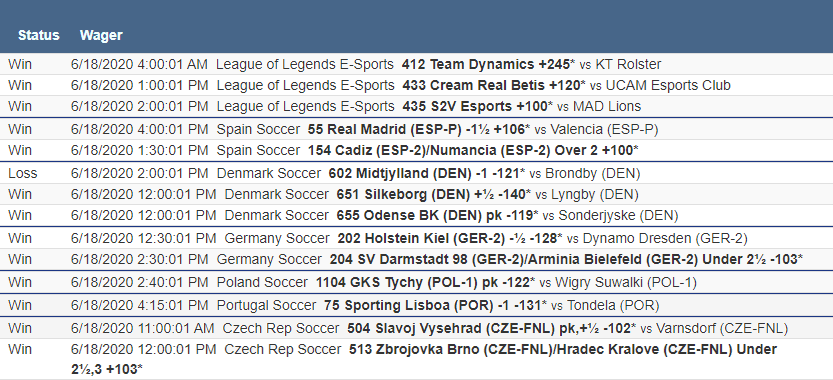Click the Status column header
The image size is (833, 380).
coord(38,35)
